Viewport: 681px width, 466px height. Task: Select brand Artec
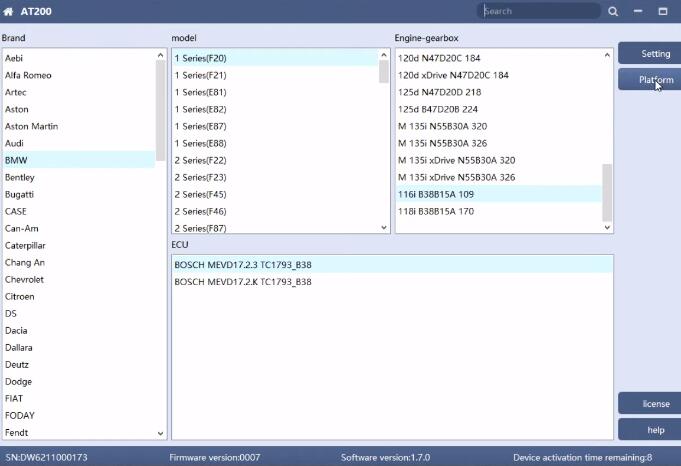(x=79, y=92)
